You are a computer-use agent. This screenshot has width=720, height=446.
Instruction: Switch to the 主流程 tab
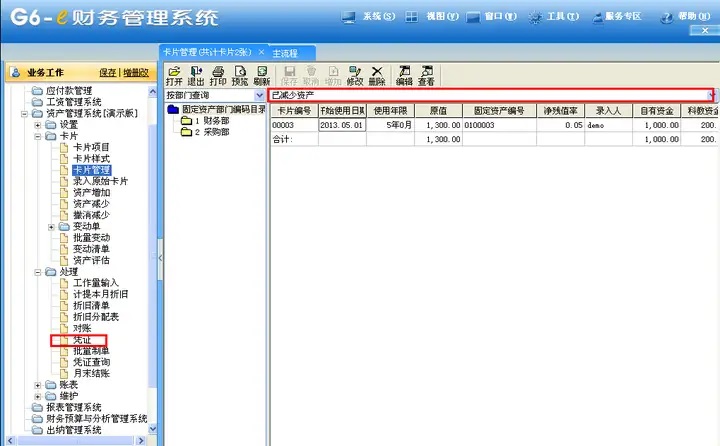(x=285, y=53)
